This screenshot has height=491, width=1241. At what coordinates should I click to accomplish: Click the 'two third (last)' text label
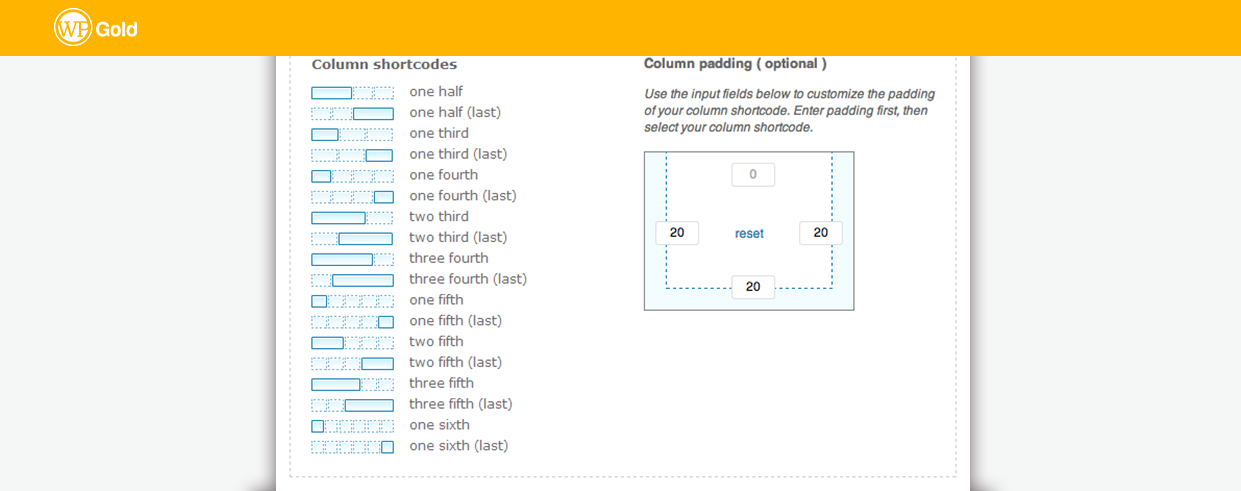(x=458, y=238)
